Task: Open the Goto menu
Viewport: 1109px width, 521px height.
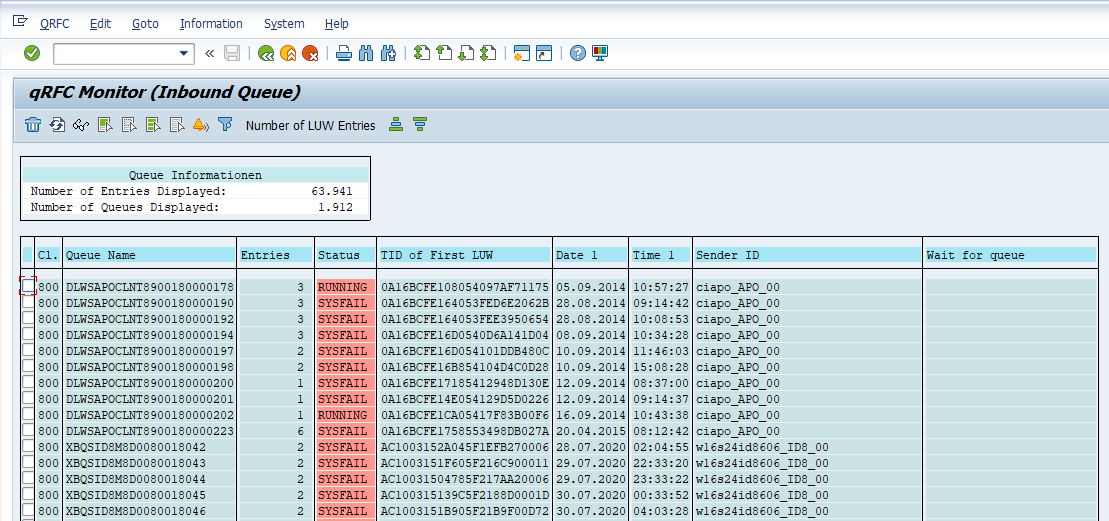Action: coord(145,23)
